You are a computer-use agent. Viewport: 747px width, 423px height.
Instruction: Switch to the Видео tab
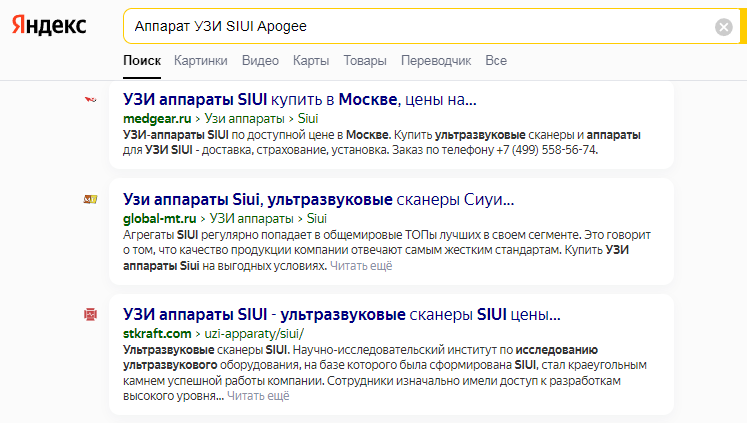click(x=260, y=61)
